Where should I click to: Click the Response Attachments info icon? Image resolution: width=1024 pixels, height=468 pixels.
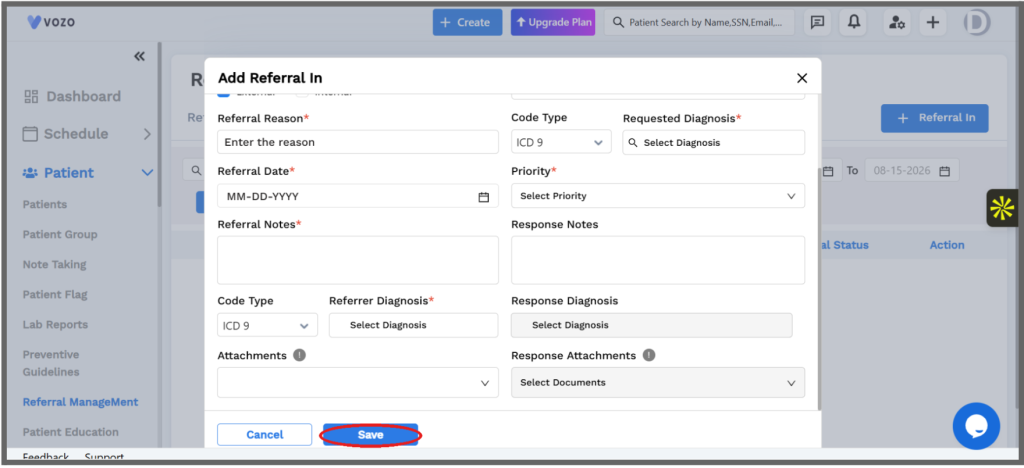pos(648,355)
